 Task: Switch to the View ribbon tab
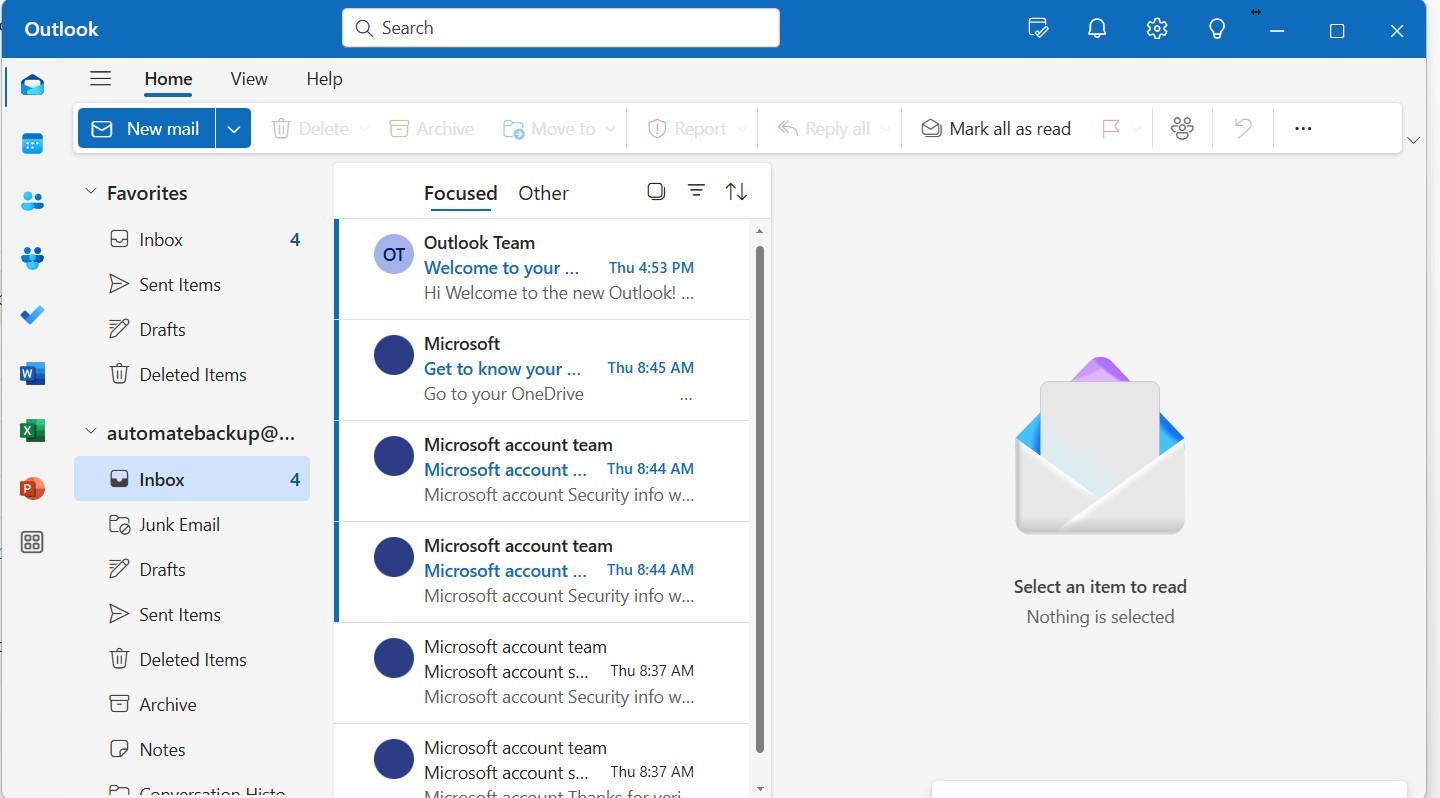[x=249, y=79]
